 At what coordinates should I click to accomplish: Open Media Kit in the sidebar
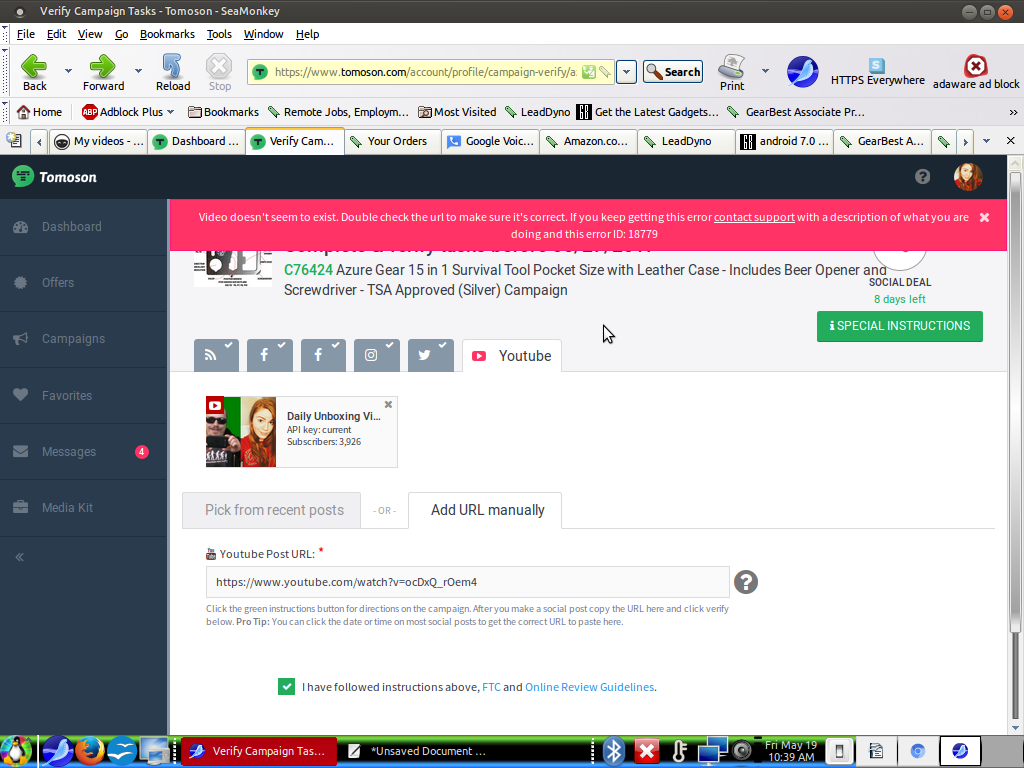pyautogui.click(x=84, y=507)
